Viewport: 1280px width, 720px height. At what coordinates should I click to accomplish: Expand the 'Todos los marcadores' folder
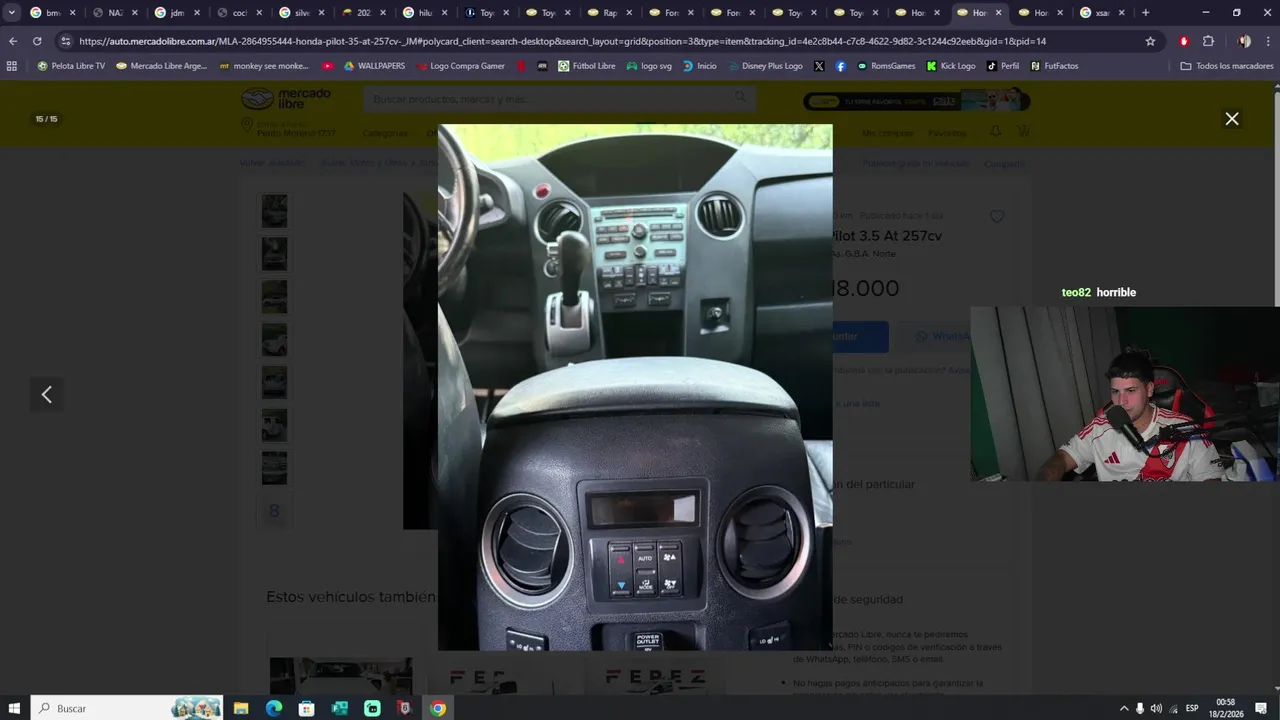point(1227,66)
